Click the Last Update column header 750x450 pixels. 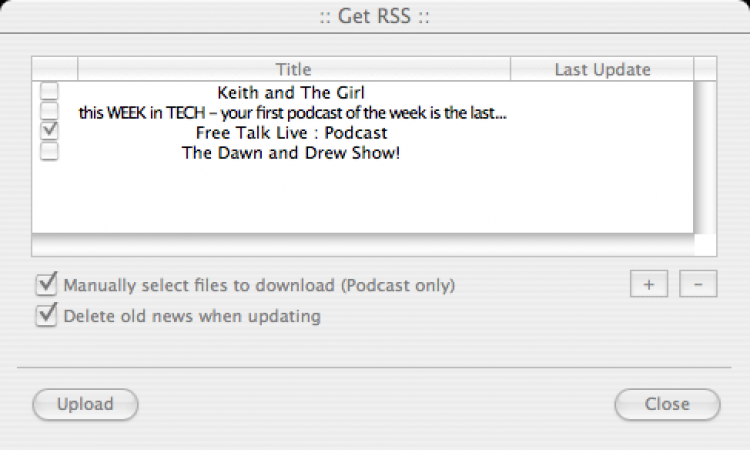pos(602,69)
